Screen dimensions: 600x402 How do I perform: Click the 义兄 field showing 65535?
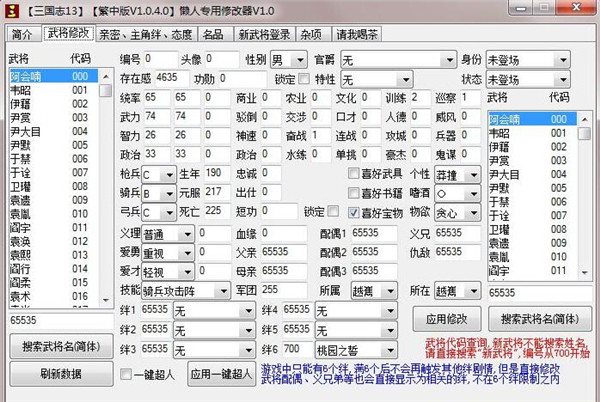(458, 233)
